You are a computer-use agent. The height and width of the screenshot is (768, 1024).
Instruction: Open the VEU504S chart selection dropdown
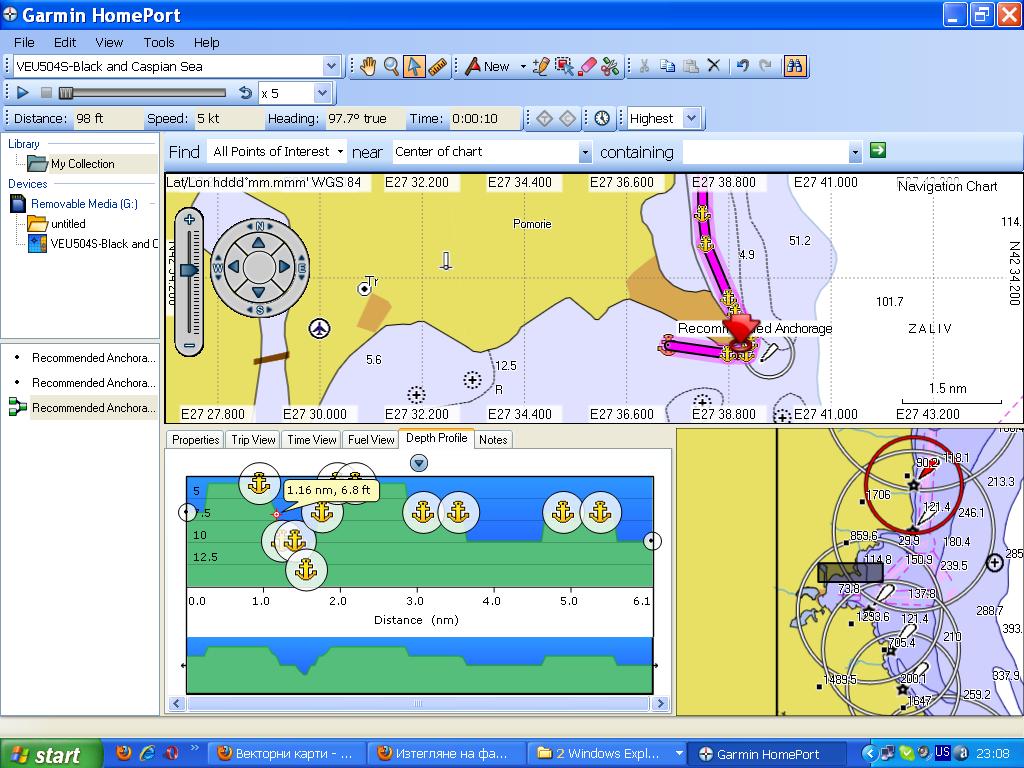coord(331,67)
